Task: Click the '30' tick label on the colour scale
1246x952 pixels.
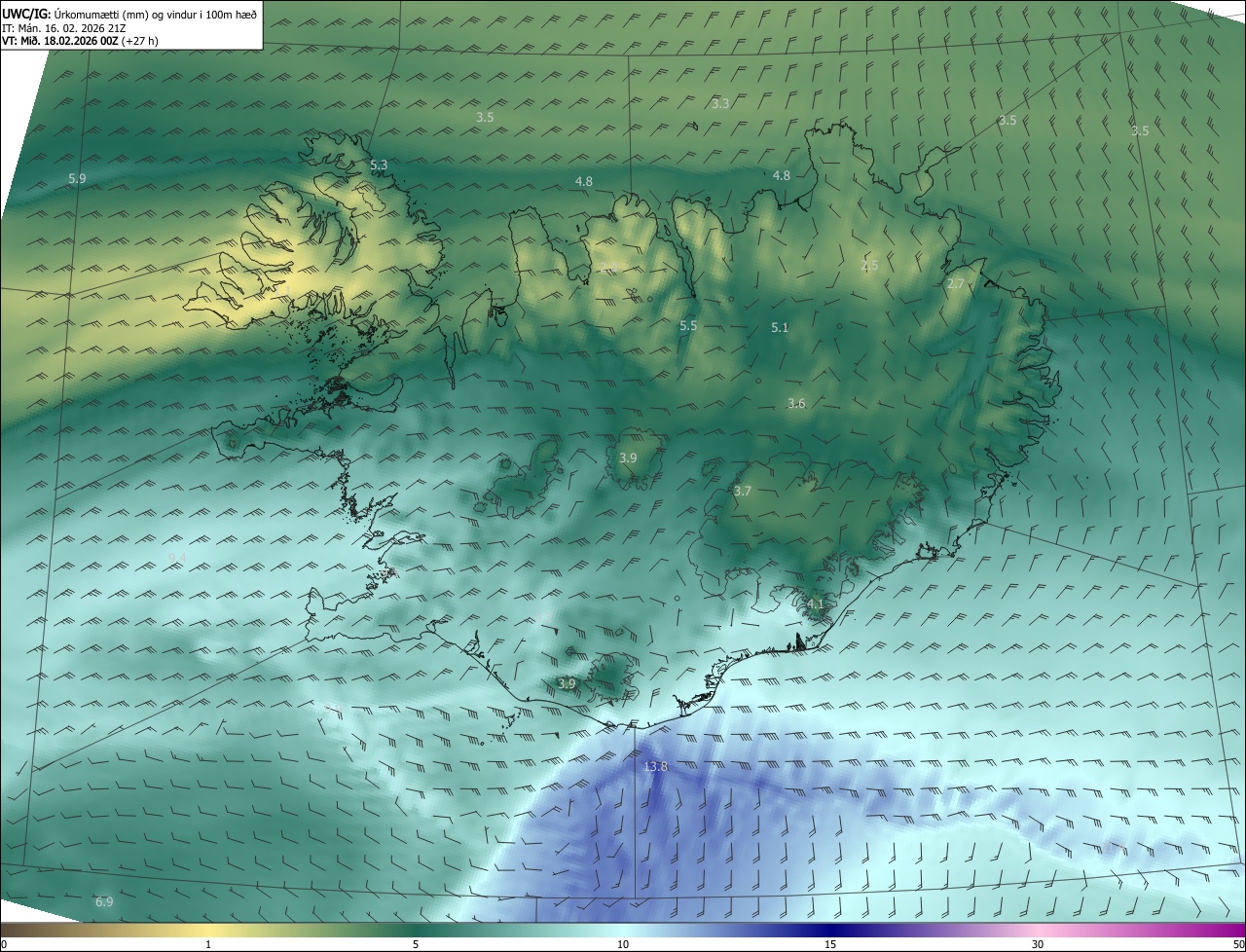Action: [x=1038, y=944]
